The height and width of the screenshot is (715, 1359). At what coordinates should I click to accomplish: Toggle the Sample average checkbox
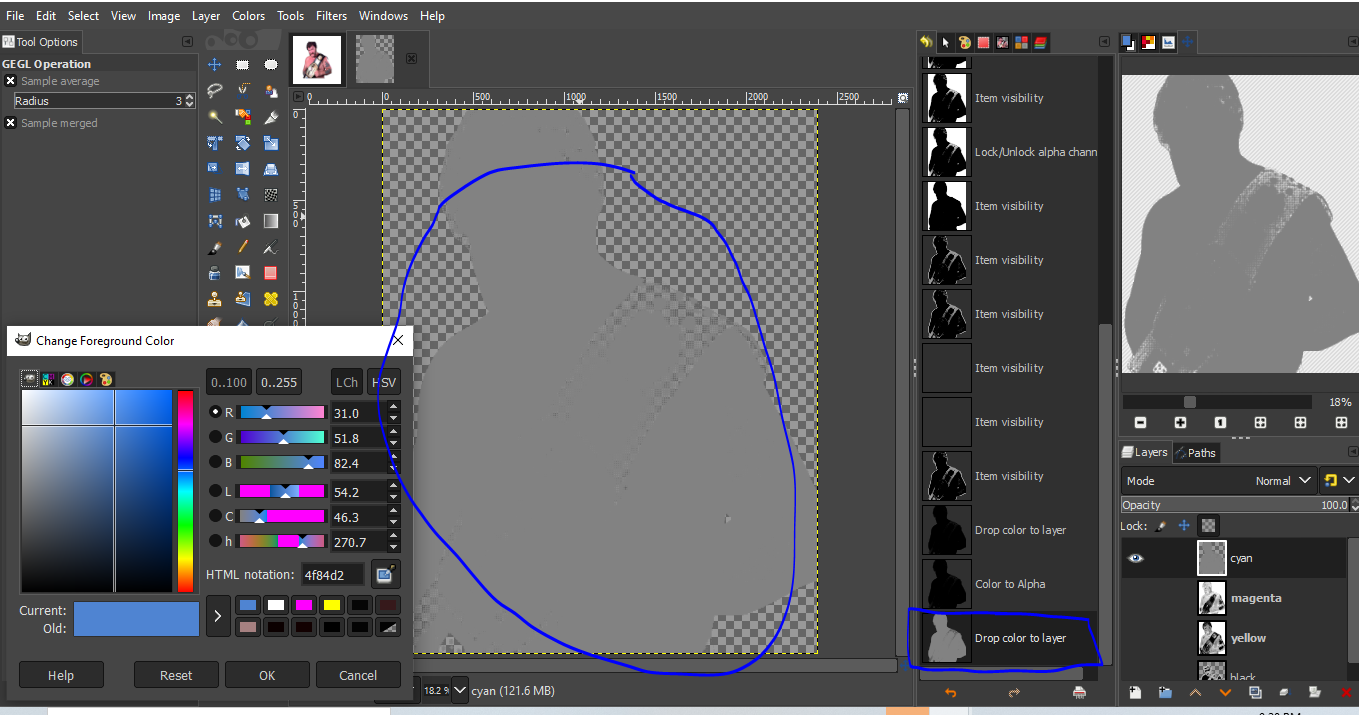pyautogui.click(x=10, y=81)
